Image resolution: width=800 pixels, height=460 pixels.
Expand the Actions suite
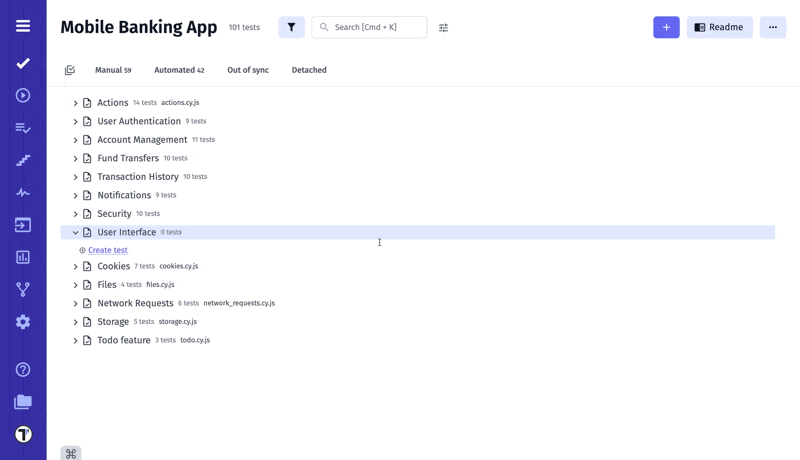(x=75, y=103)
